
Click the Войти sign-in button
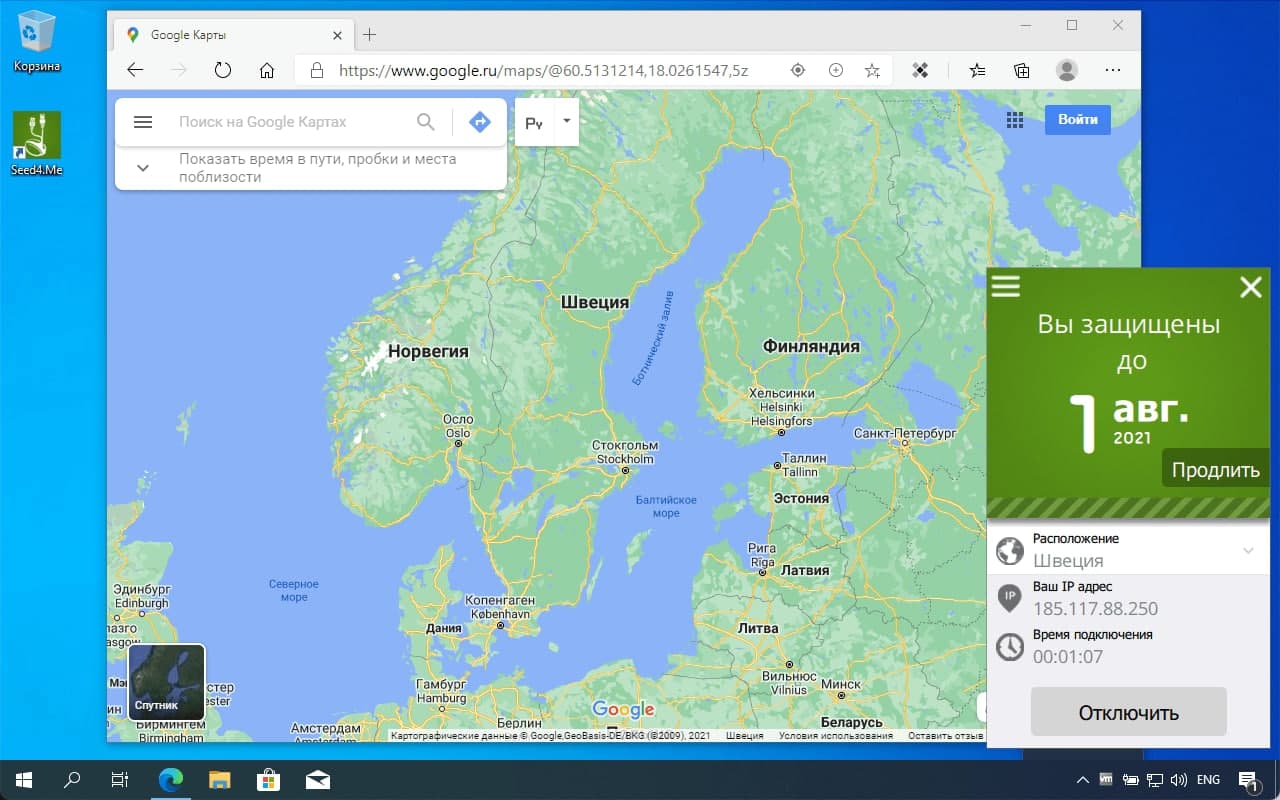pyautogui.click(x=1078, y=120)
